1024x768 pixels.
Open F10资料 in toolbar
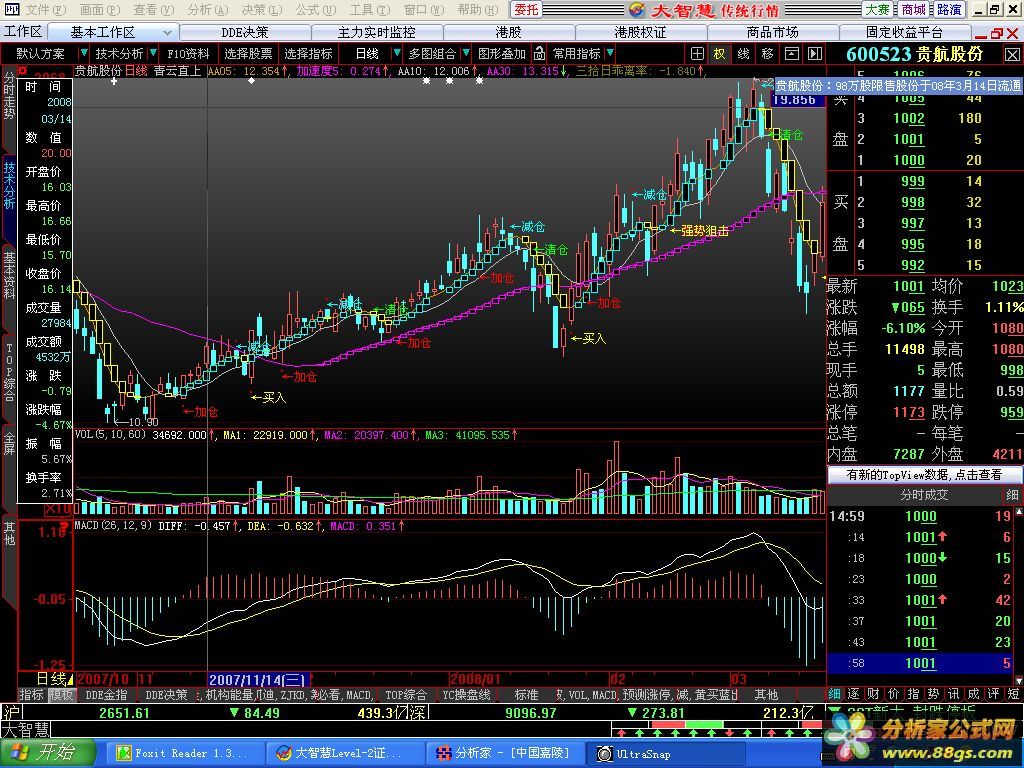pyautogui.click(x=188, y=54)
